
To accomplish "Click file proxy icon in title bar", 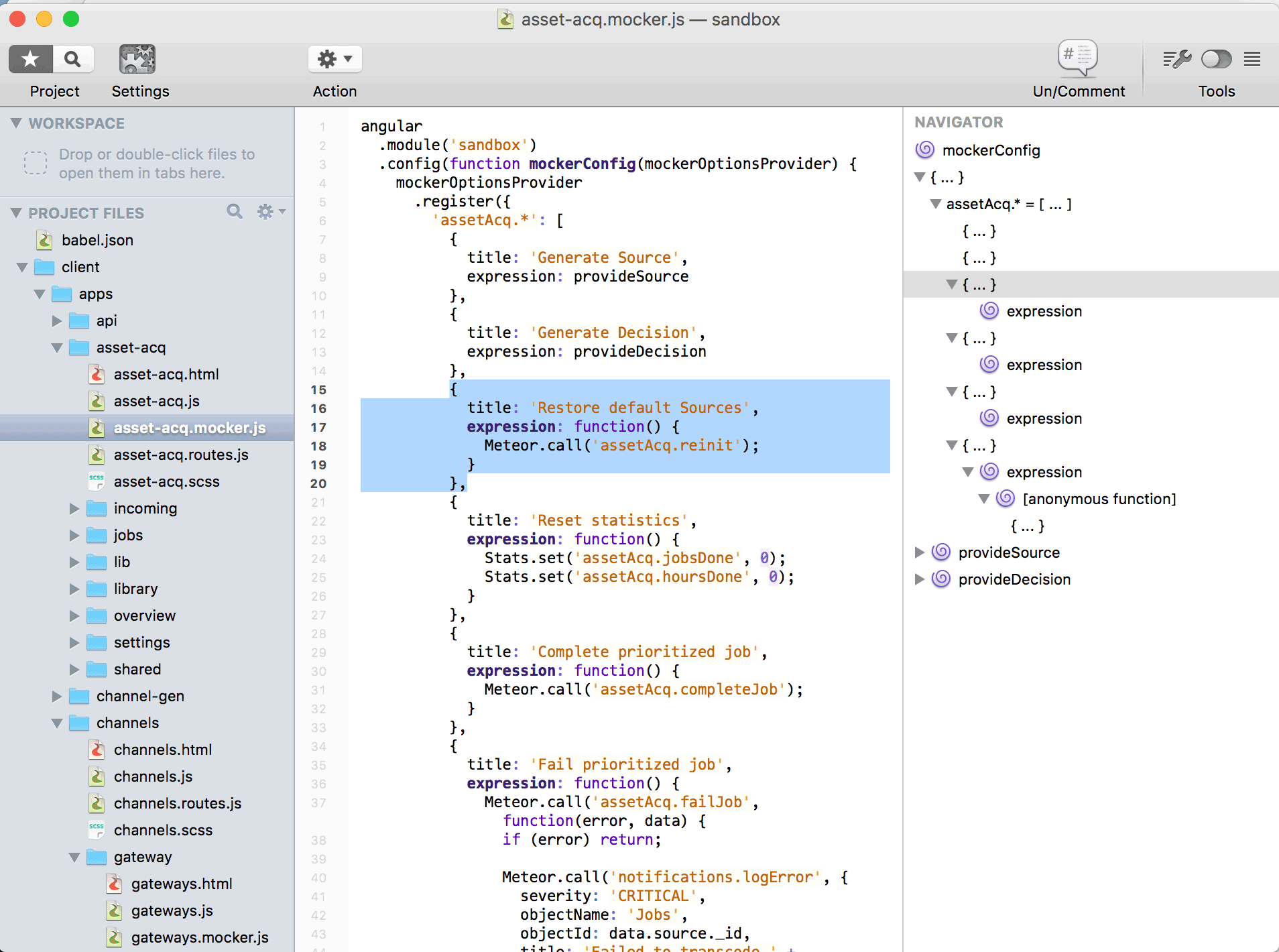I will point(505,19).
